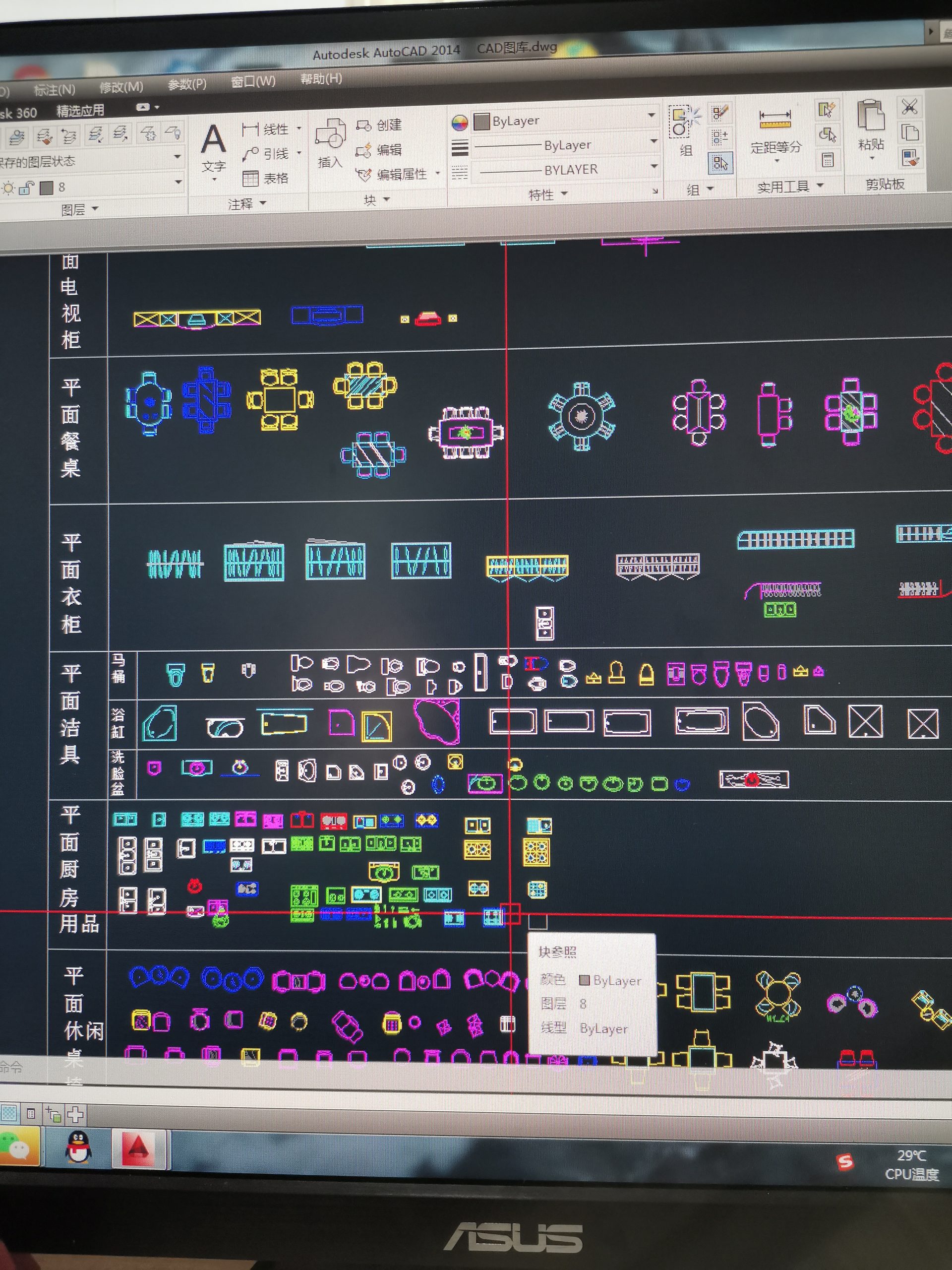Open the 窗口(W) menu
952x1270 pixels.
[x=253, y=81]
